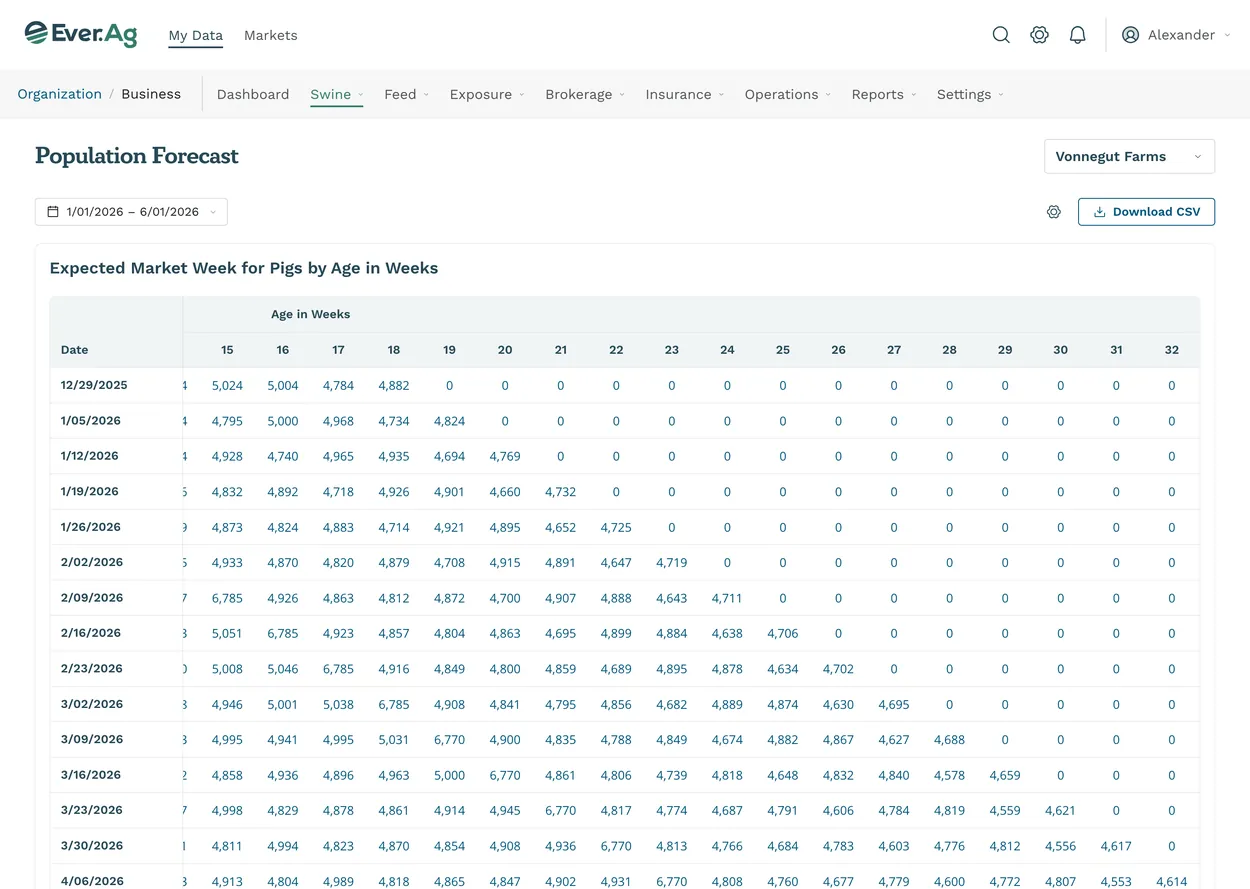Open the search icon in header
The width and height of the screenshot is (1250, 889).
[x=1001, y=35]
